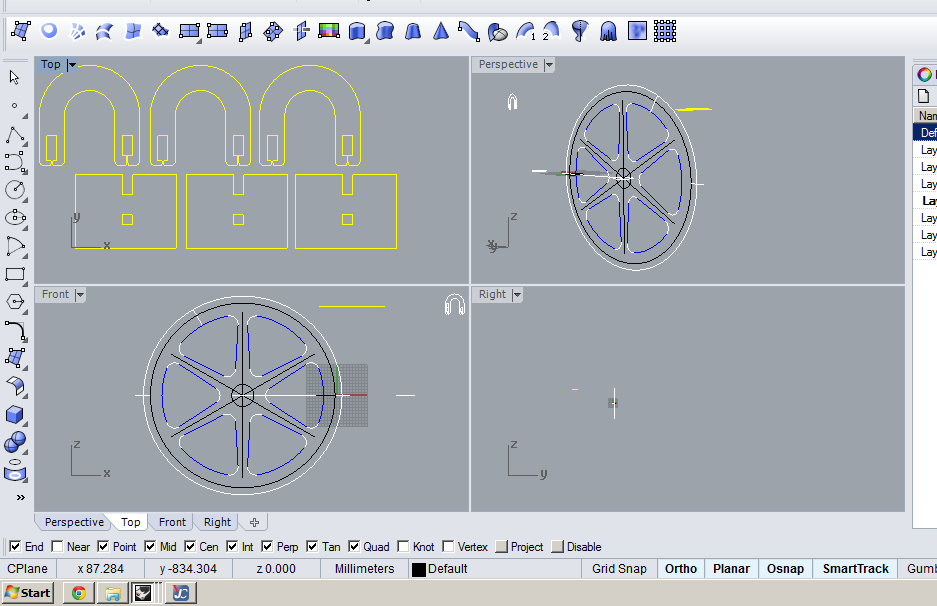The image size is (937, 606).
Task: Select the Extrude straight tool
Action: tap(357, 31)
